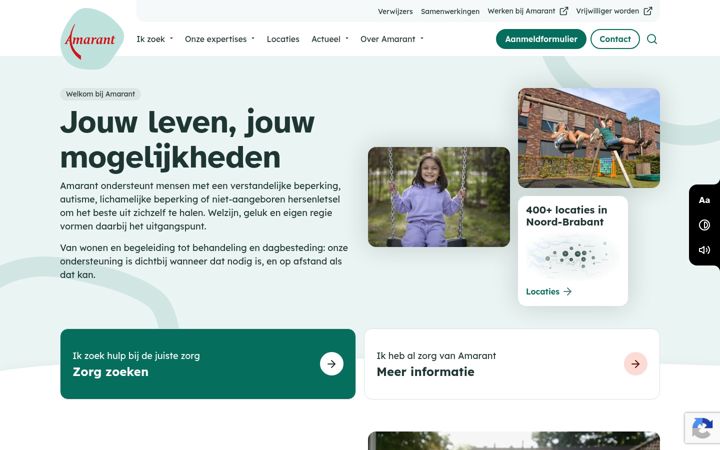This screenshot has width=720, height=450.
Task: Open the Verwijzers link
Action: coord(395,11)
